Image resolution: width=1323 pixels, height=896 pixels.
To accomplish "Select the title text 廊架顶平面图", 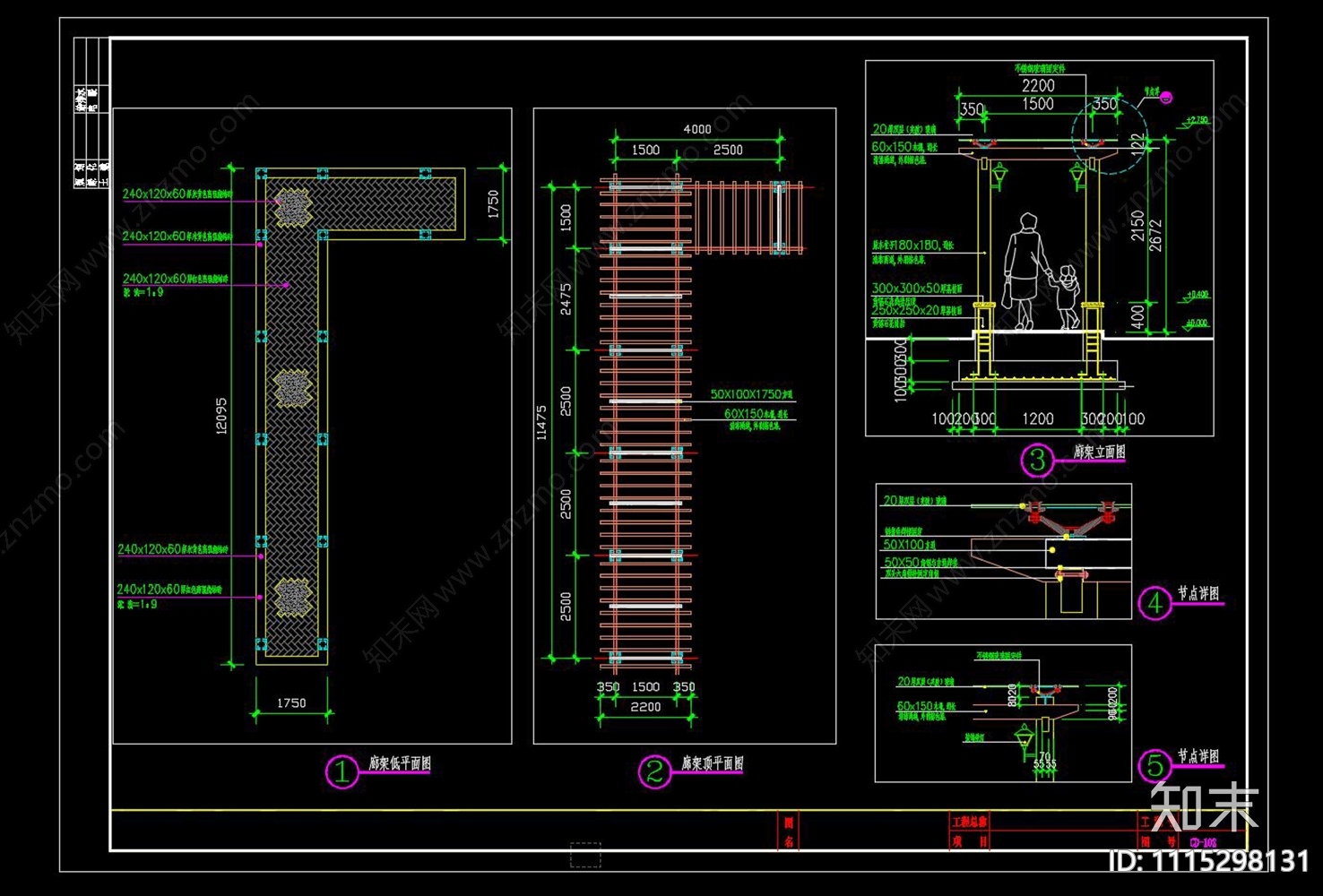I will (x=713, y=763).
